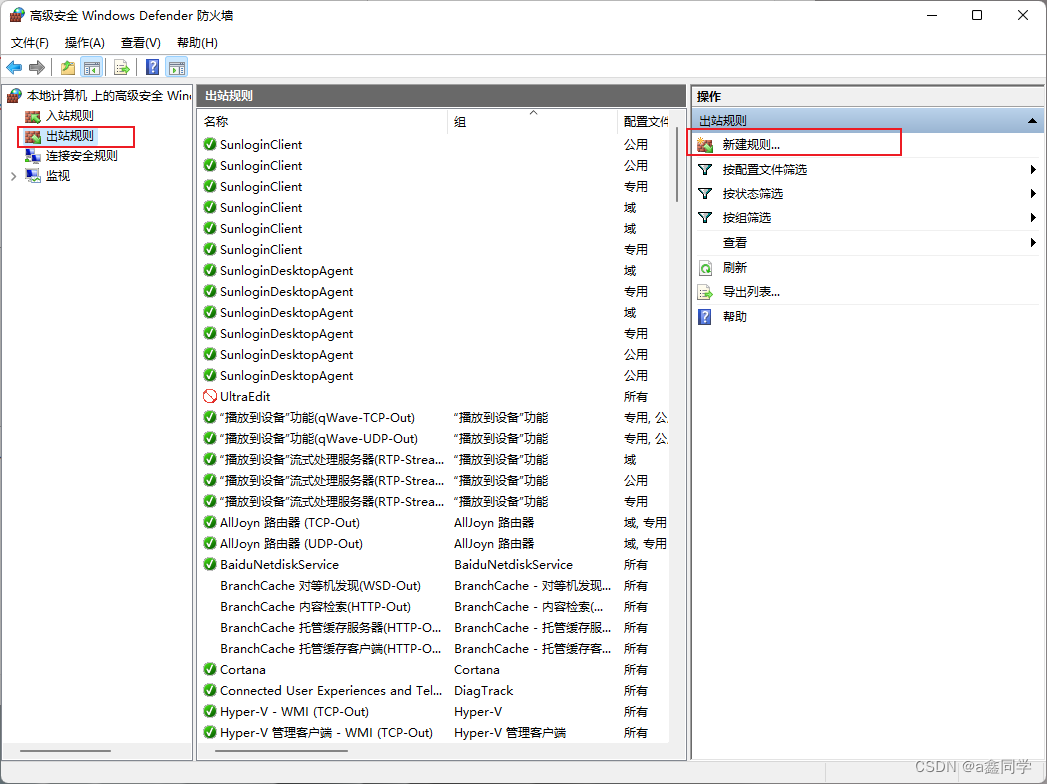Select the “播放到设备”功能(qWave-UDP-Out) rule

point(319,439)
